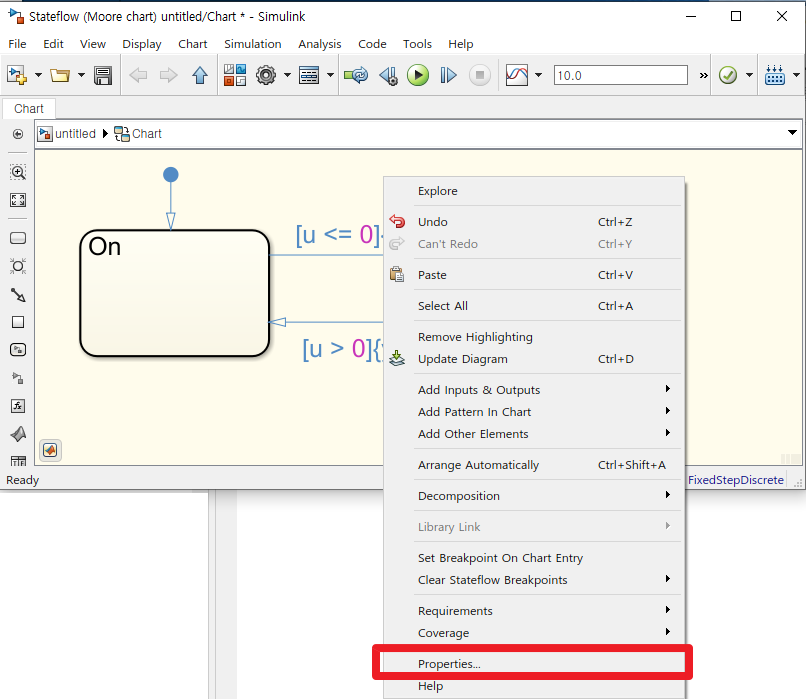Click the New Model toolbar icon
806x699 pixels.
click(17, 76)
